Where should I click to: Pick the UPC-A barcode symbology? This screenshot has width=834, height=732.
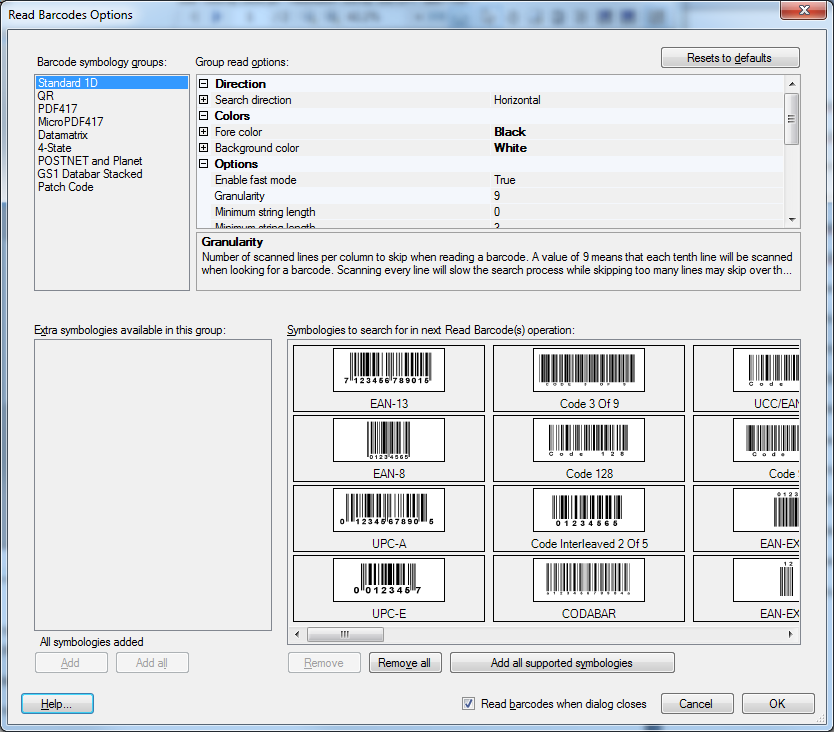(389, 518)
